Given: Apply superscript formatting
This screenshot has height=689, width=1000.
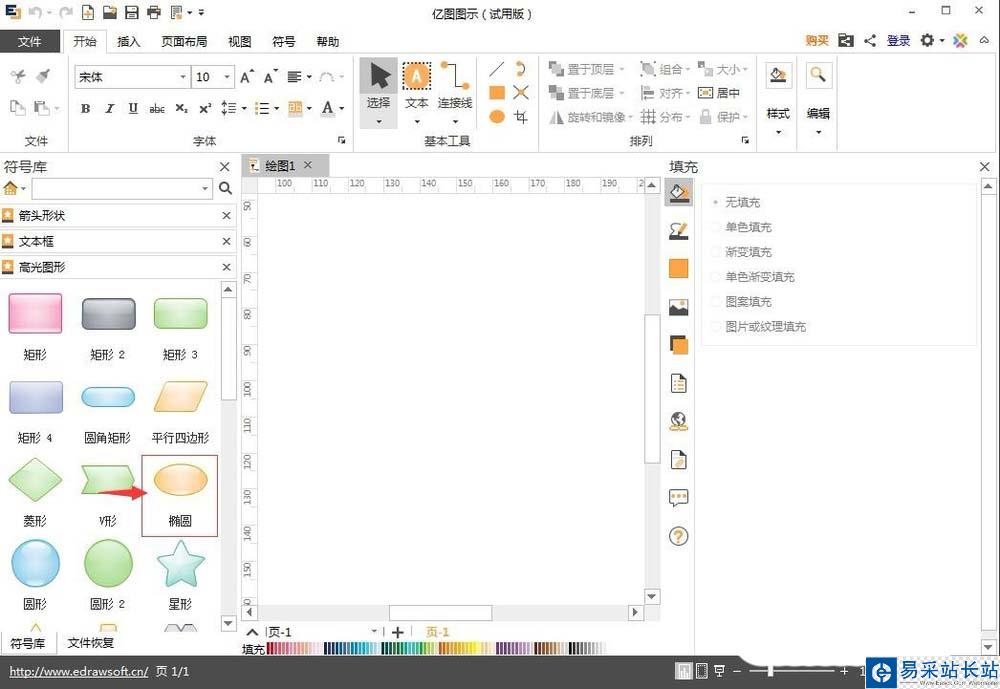Looking at the screenshot, I should coord(205,108).
